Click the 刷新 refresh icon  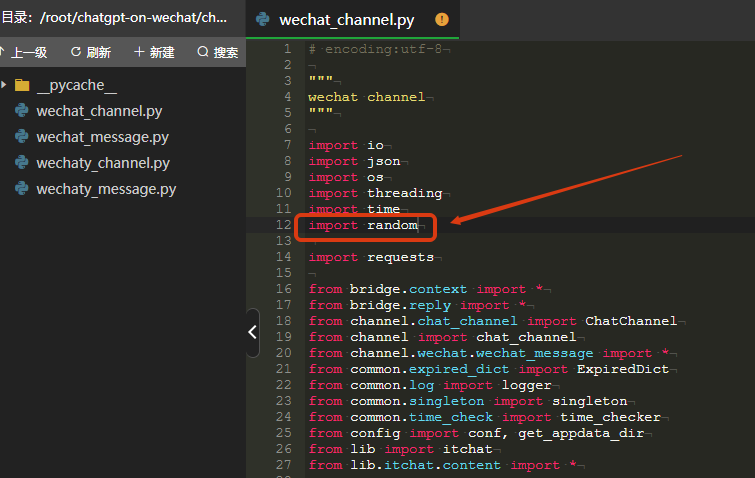76,52
